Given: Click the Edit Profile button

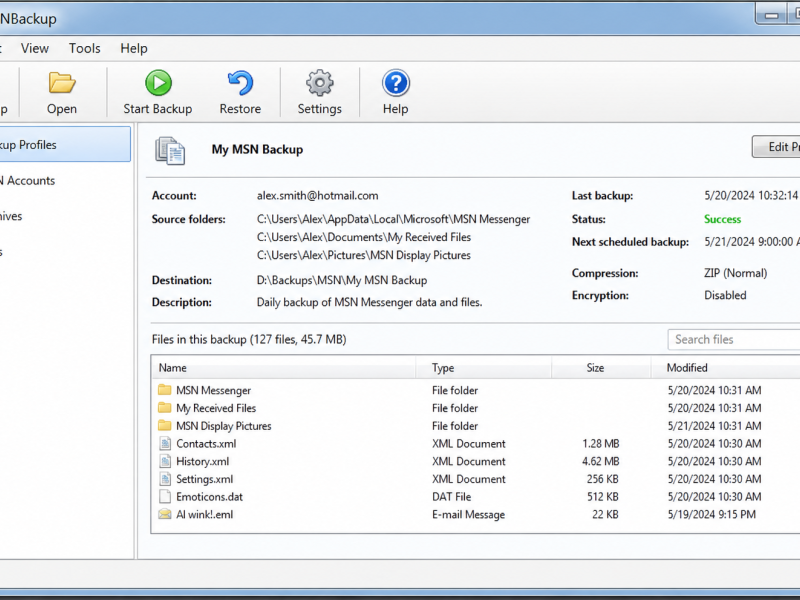Looking at the screenshot, I should point(777,147).
